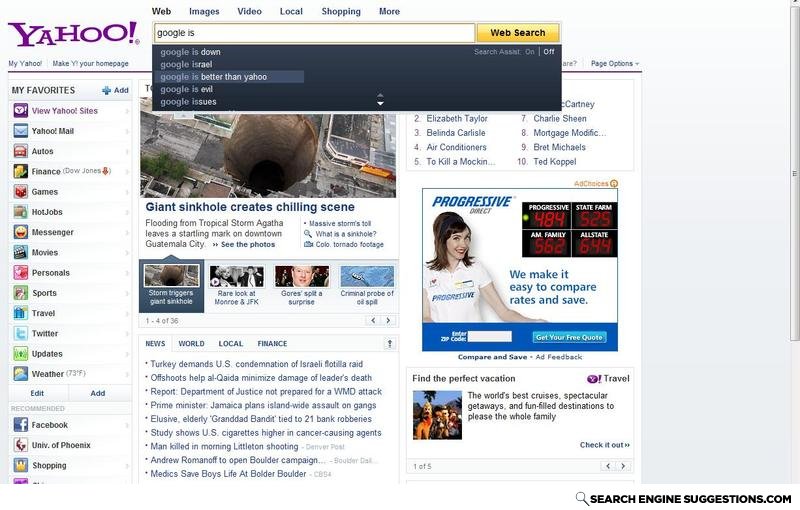Click the See the photos link
This screenshot has height=510, width=800.
point(248,245)
